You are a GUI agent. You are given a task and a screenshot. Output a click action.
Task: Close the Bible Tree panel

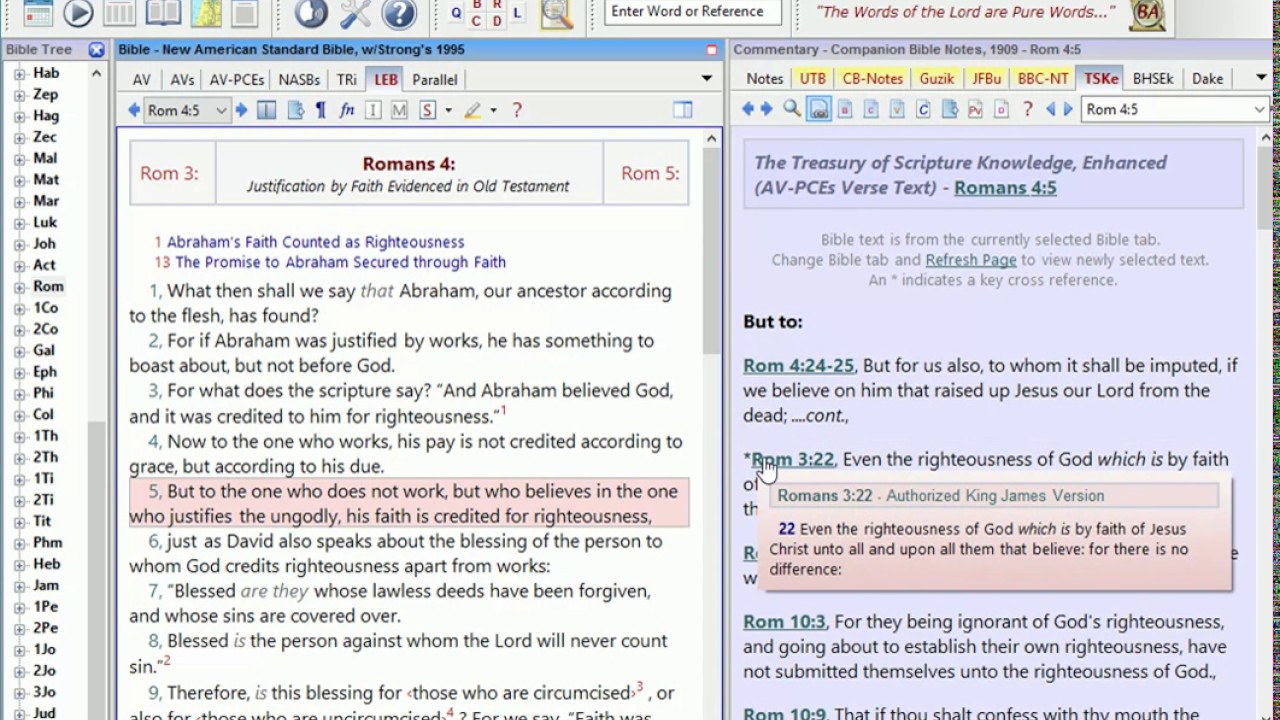point(96,49)
